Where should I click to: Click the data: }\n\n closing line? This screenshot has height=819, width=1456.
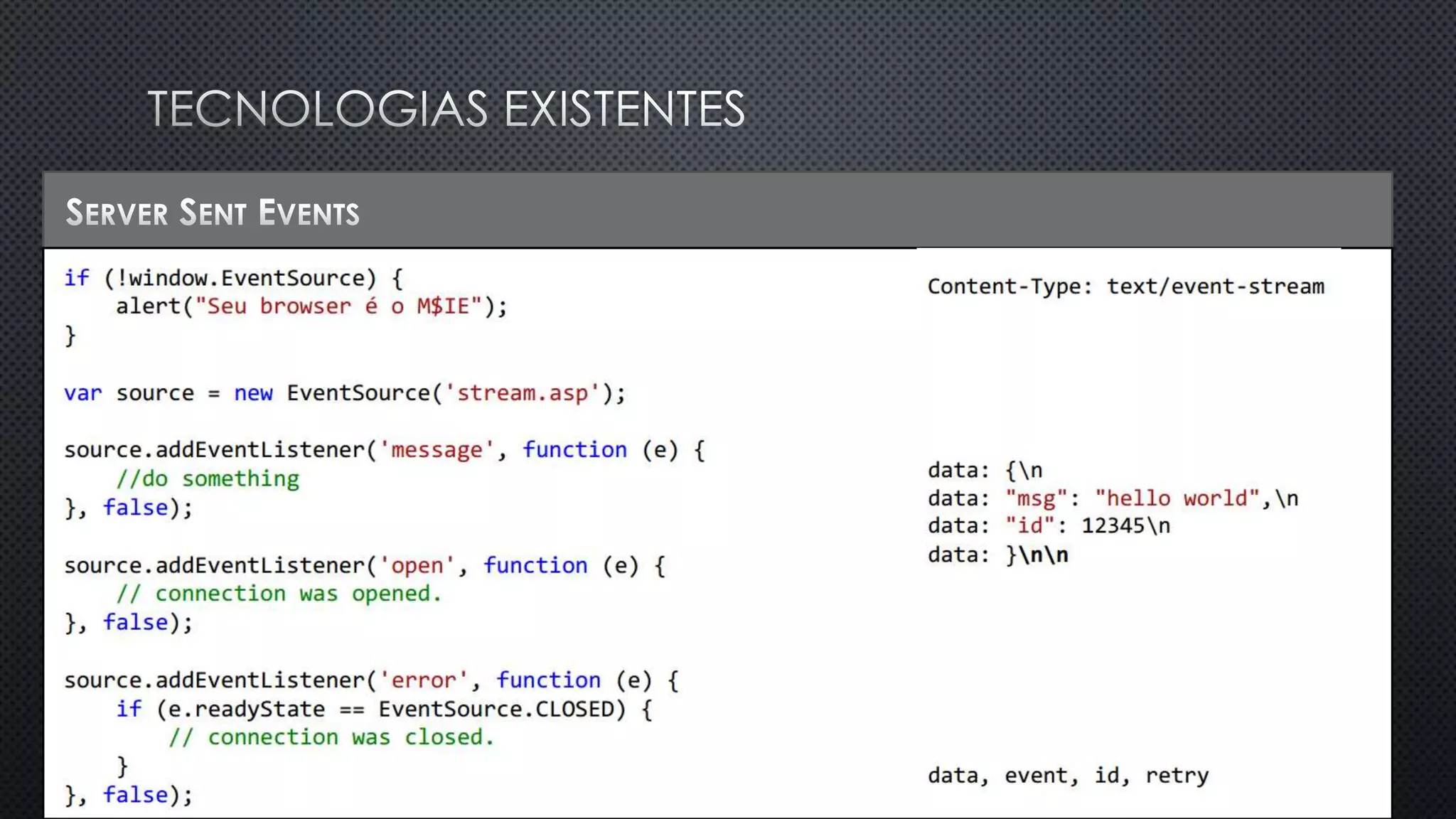click(x=997, y=555)
